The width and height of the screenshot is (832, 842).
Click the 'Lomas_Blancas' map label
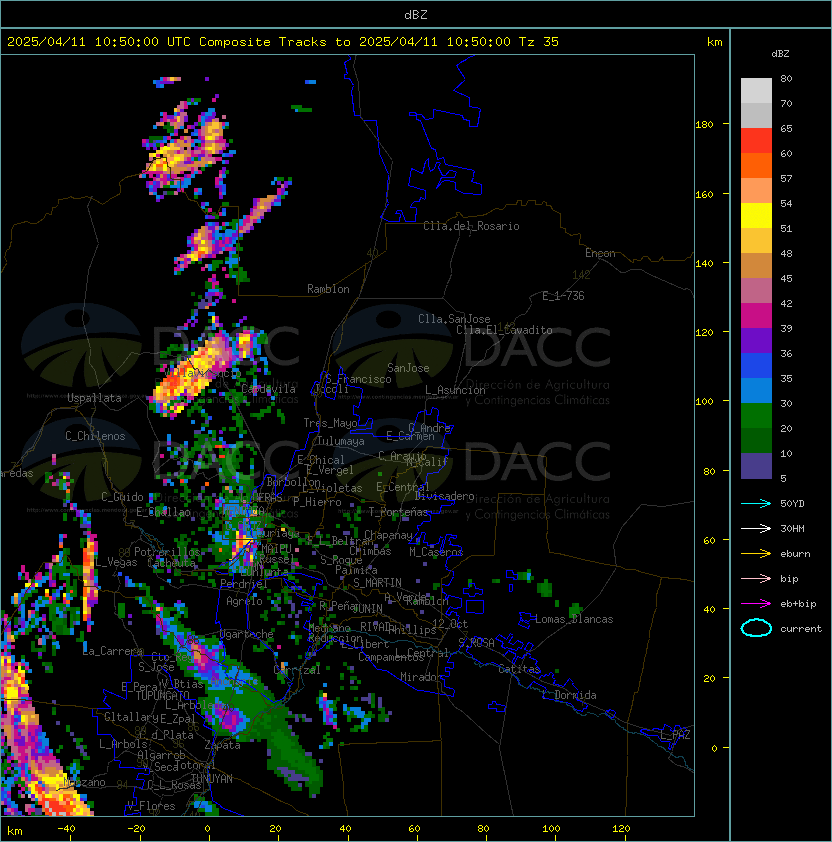pos(574,619)
